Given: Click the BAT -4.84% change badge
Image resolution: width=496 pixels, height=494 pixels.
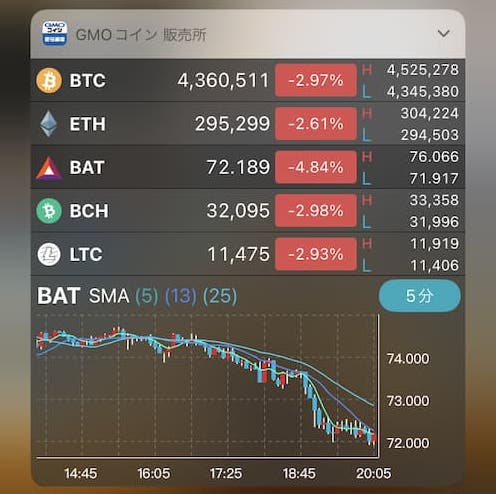Looking at the screenshot, I should [316, 167].
